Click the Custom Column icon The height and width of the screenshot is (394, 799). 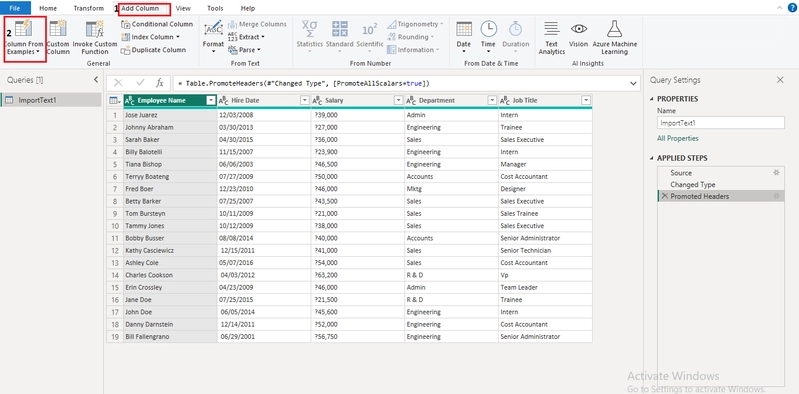[58, 29]
